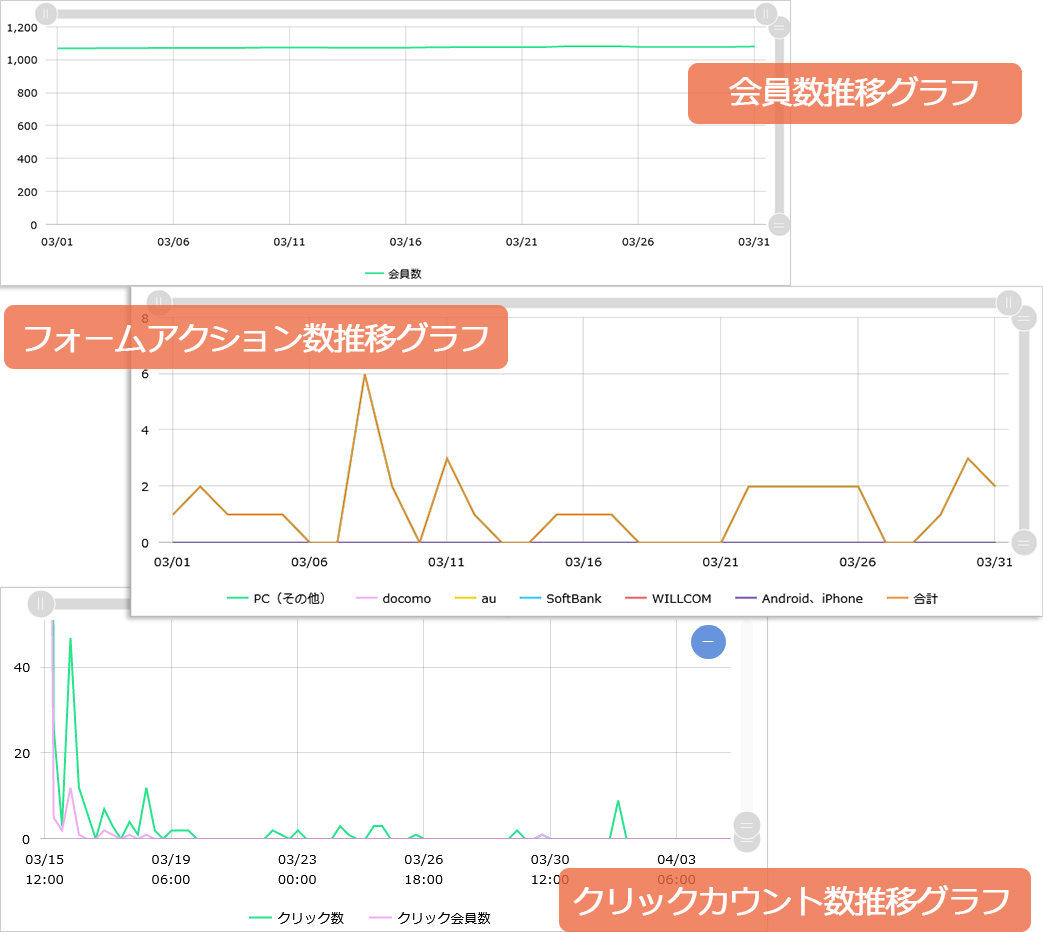Click vertical scrollbar handle of click count chart

746,826
